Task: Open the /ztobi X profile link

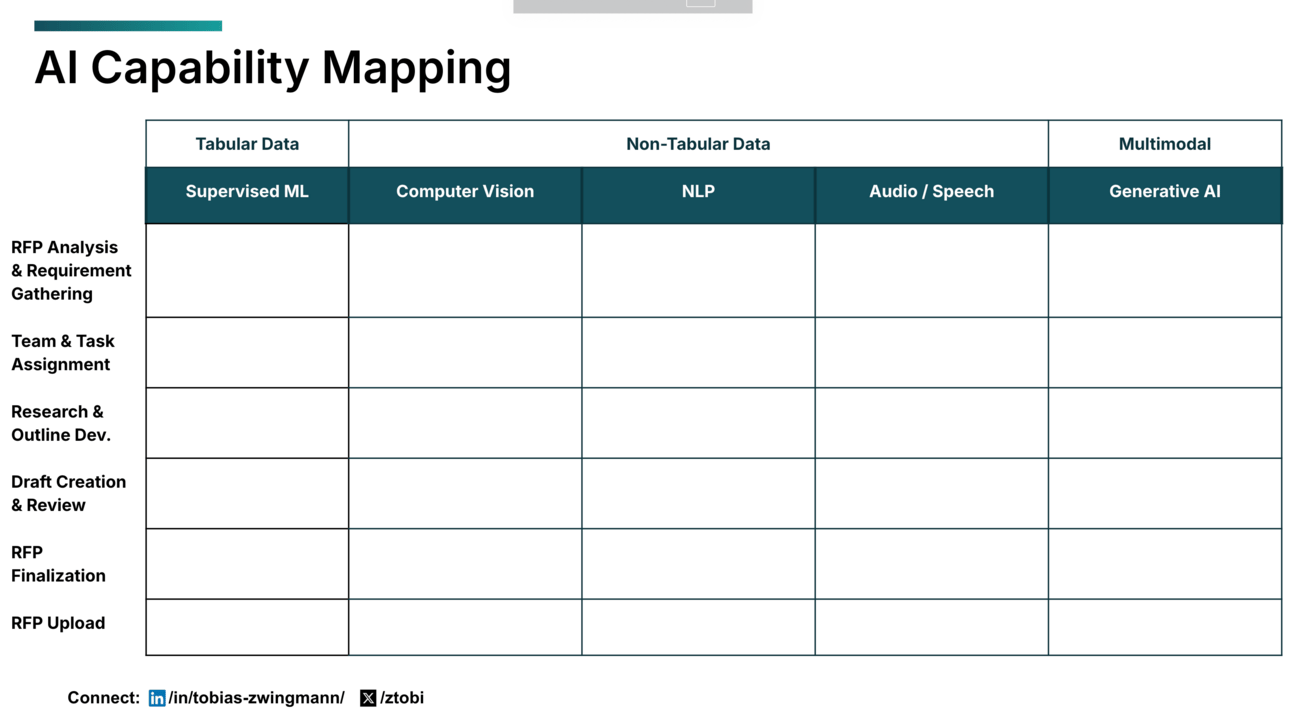Action: coord(402,698)
